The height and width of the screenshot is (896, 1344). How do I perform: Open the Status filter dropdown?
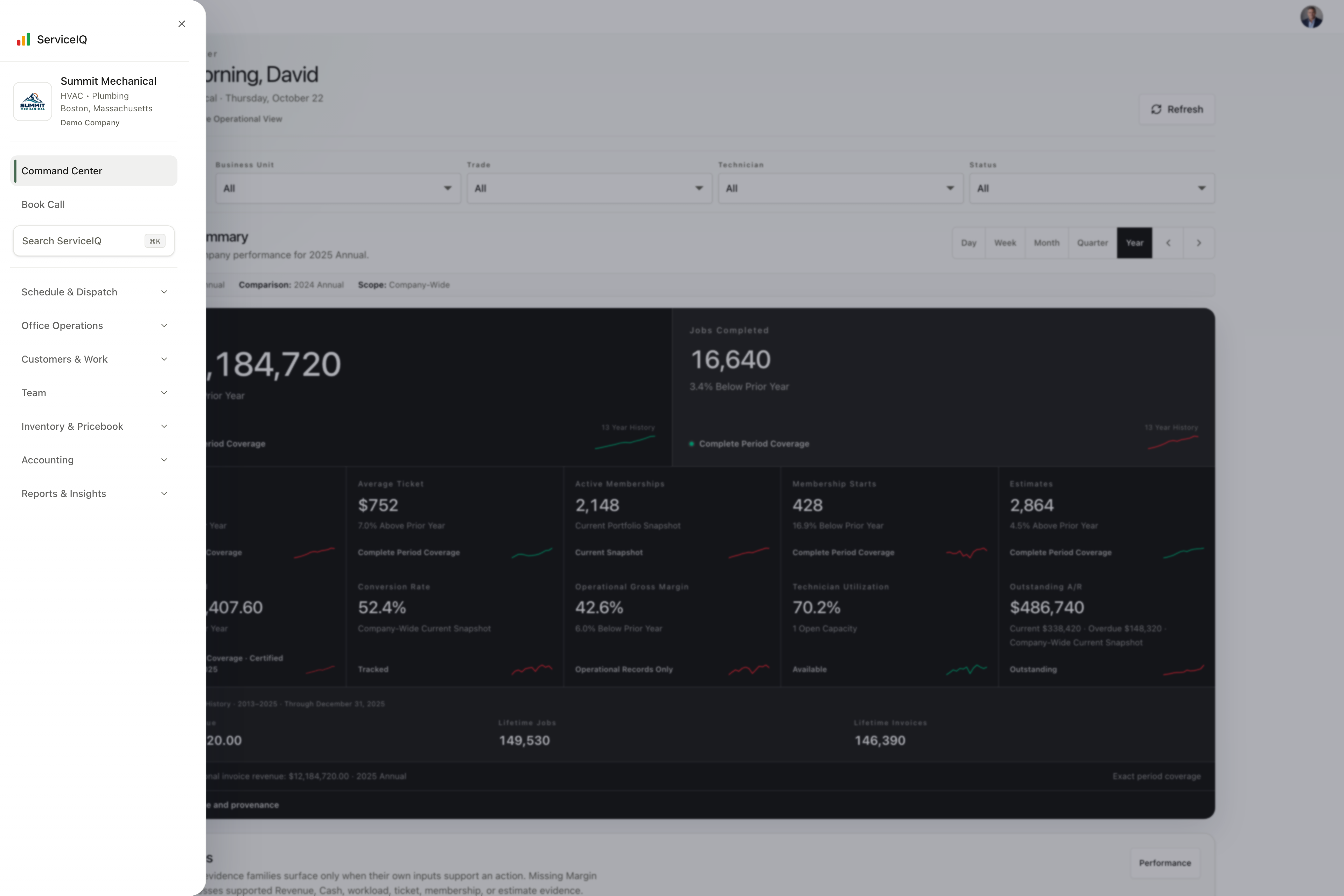point(1091,188)
